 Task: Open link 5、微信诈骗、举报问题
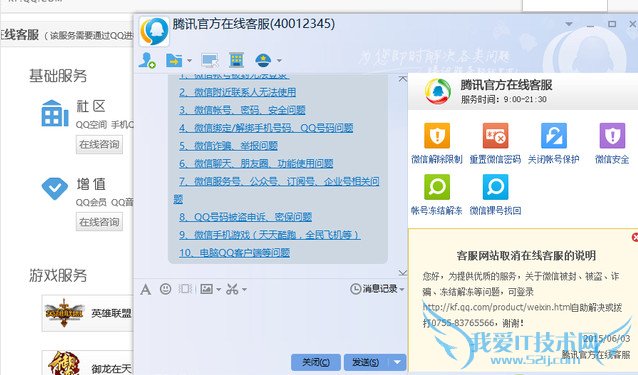(228, 146)
